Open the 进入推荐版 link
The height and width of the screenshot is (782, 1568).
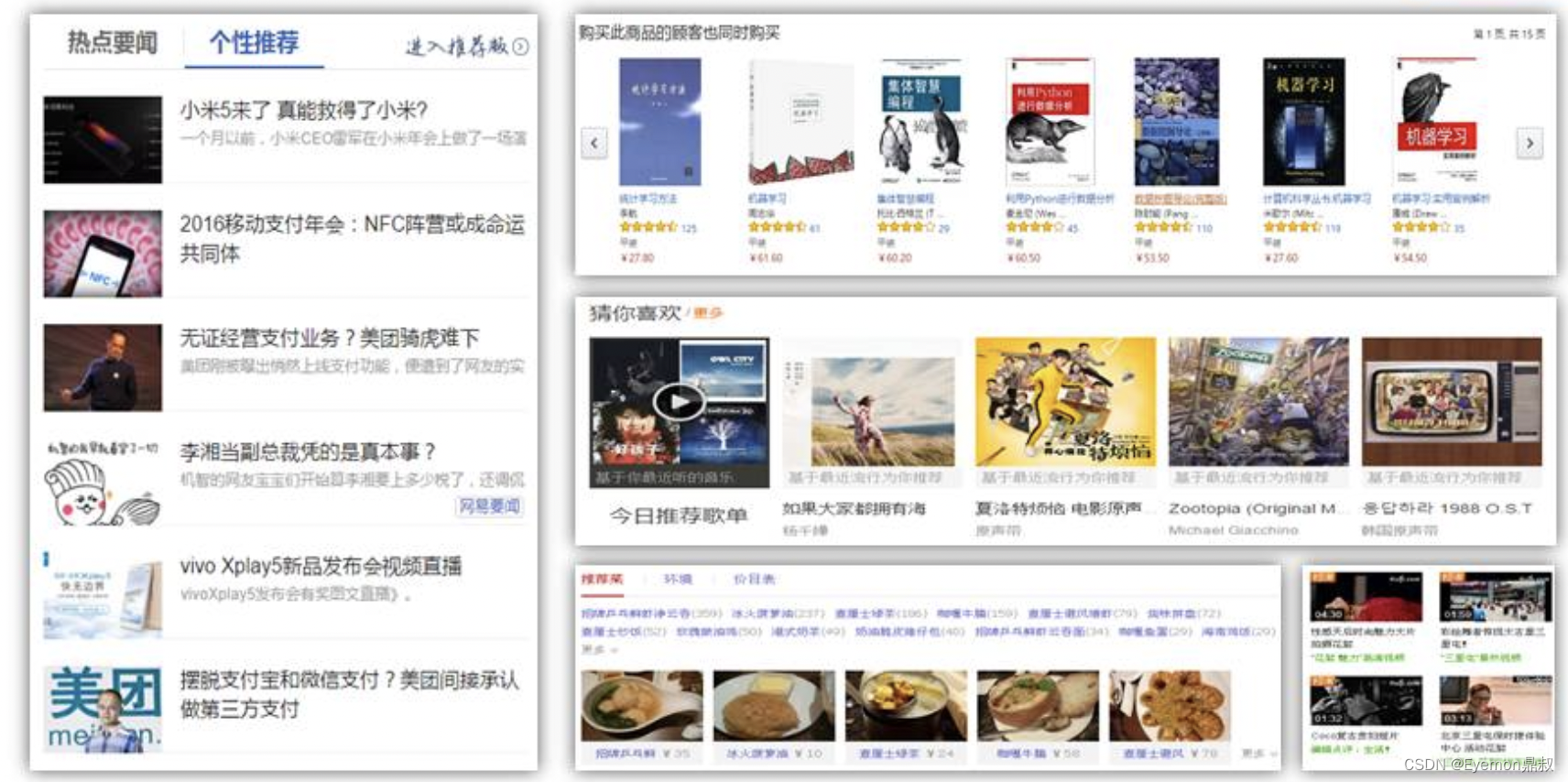coord(456,46)
